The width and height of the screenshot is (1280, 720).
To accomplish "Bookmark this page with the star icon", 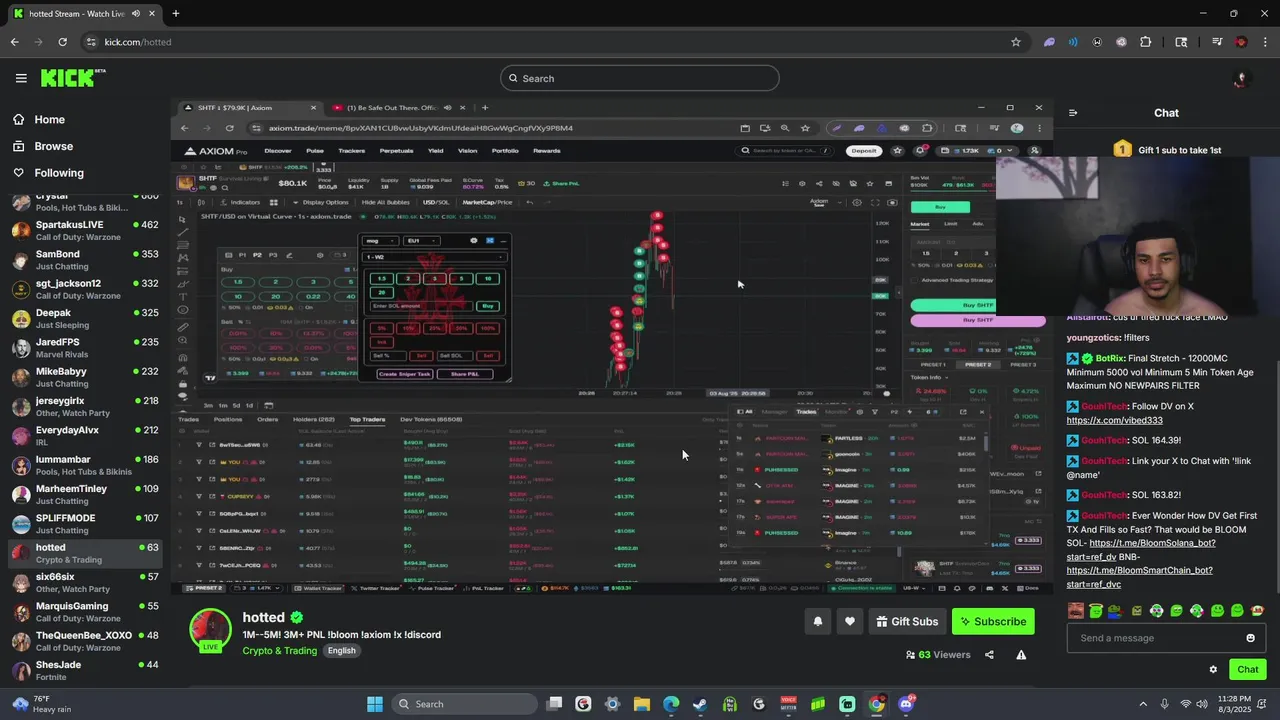I will pos(1016,42).
